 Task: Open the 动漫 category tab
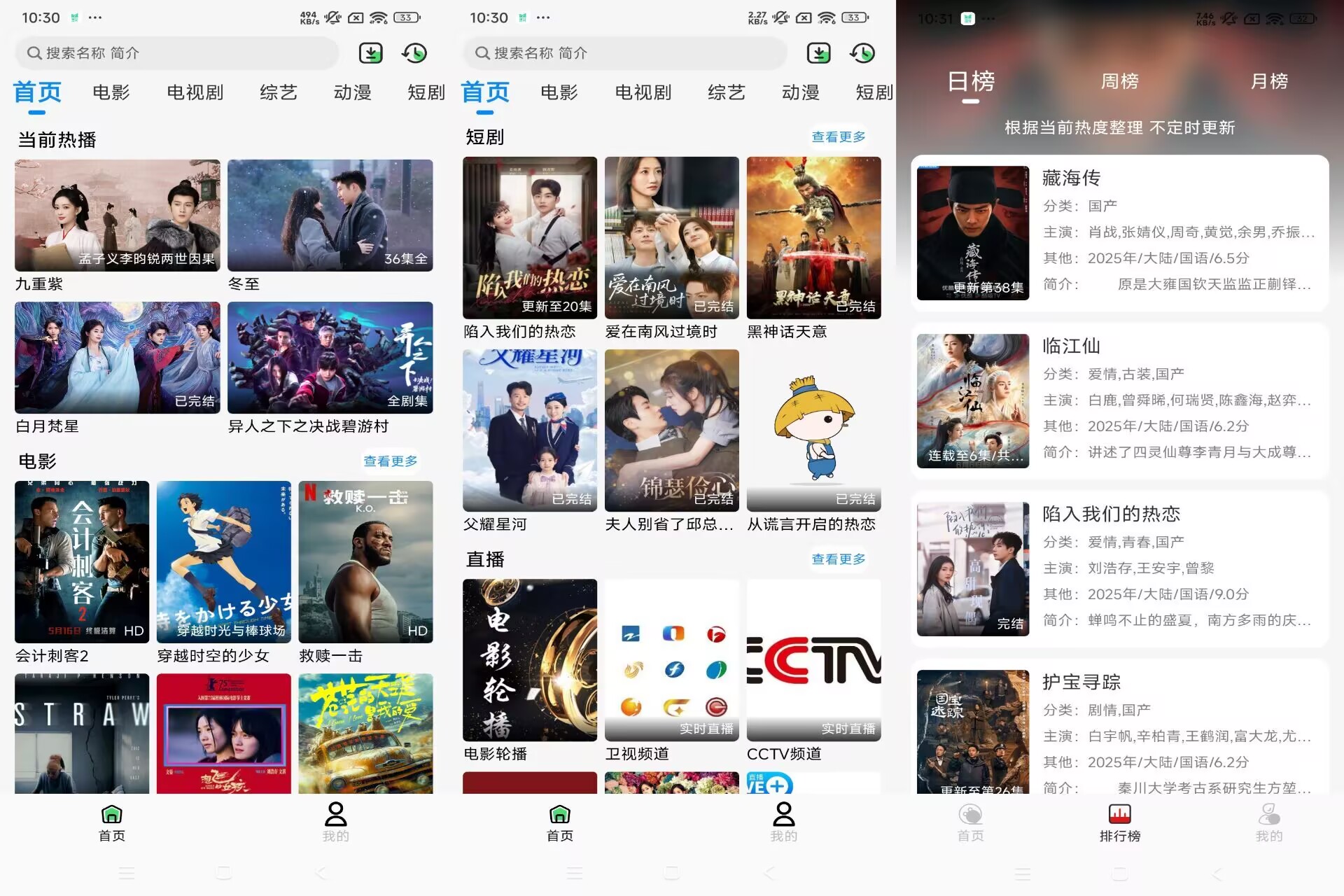click(353, 92)
